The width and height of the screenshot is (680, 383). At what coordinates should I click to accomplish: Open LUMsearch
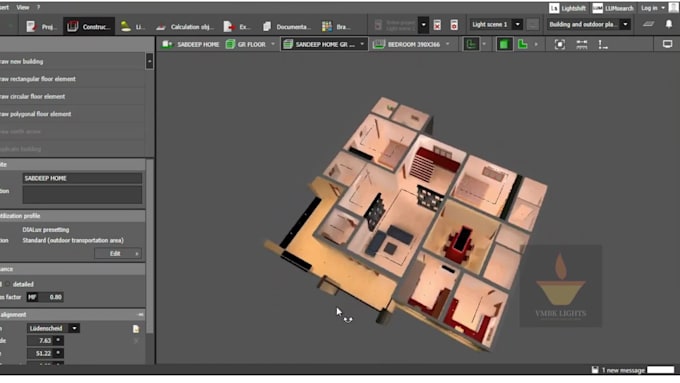click(x=613, y=8)
